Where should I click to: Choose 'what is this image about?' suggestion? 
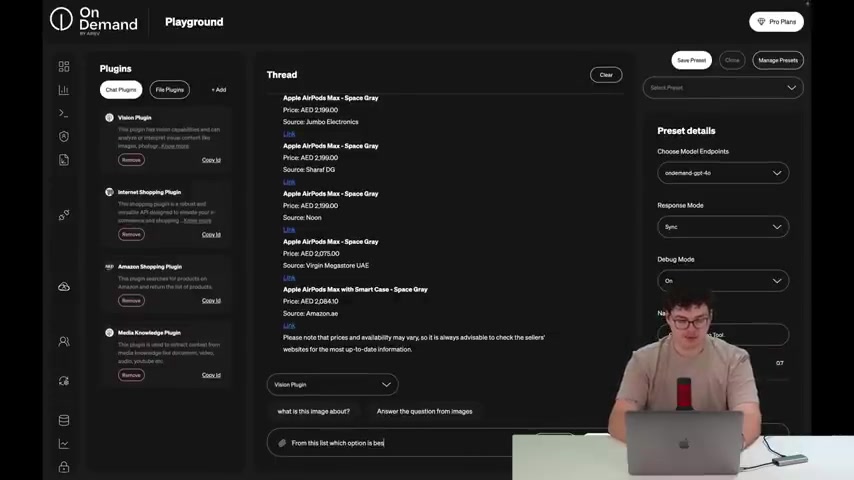click(314, 411)
